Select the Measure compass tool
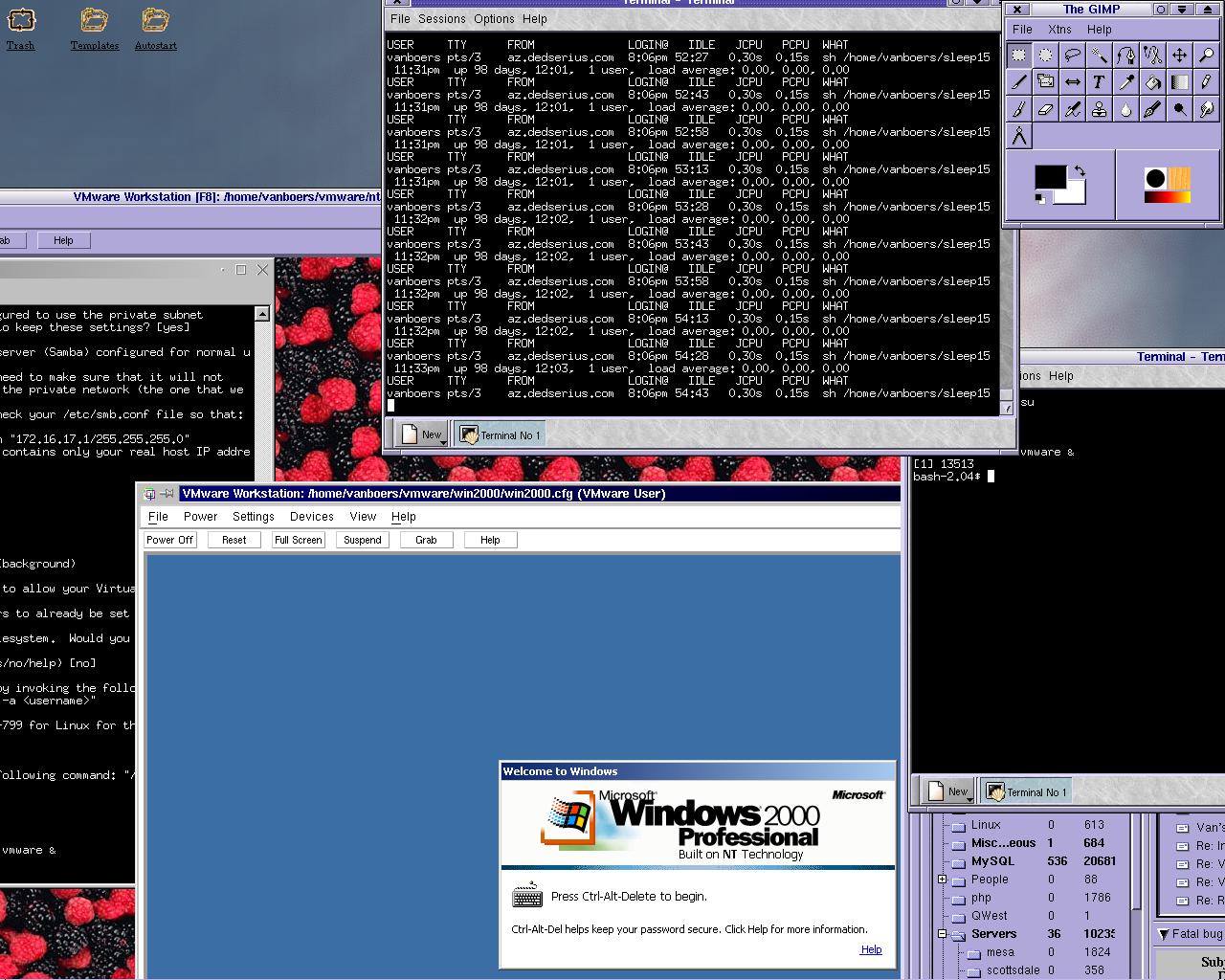 point(1019,136)
